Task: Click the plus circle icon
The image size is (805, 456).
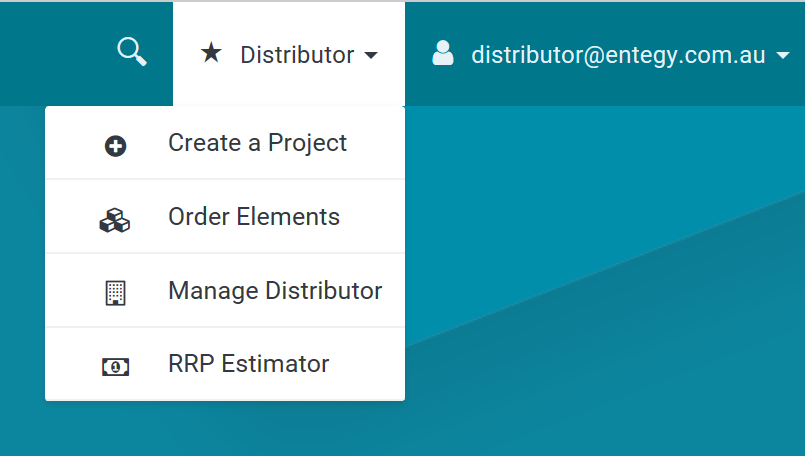Action: (116, 146)
